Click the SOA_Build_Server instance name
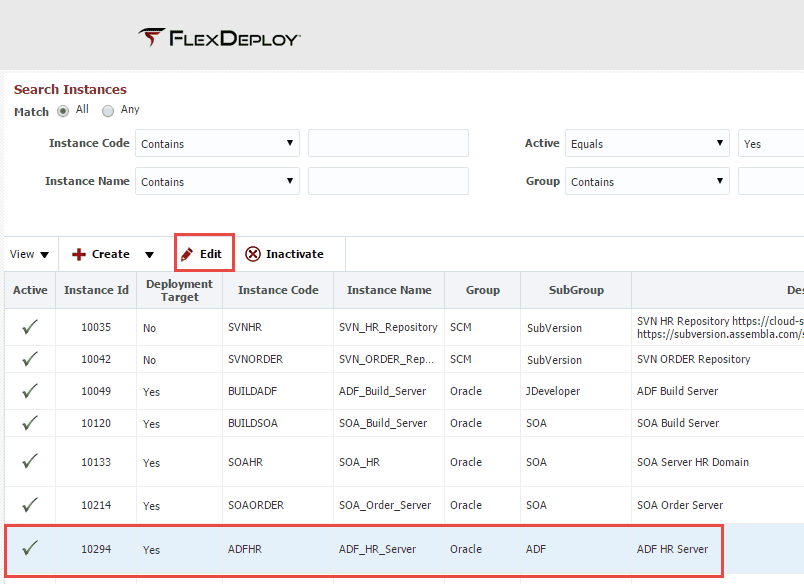 (x=383, y=423)
